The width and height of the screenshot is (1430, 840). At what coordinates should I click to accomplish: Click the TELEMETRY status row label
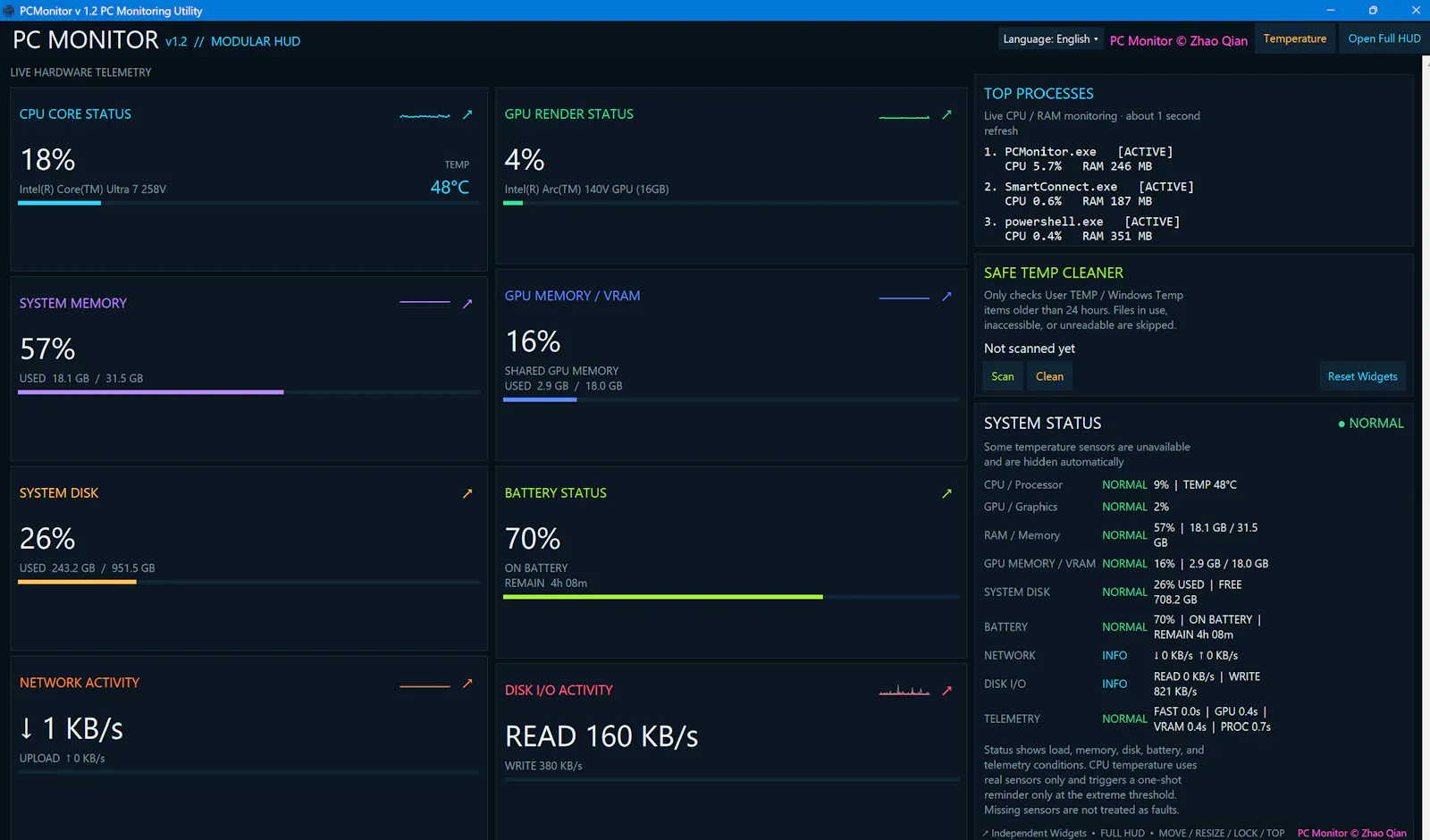pos(1012,719)
